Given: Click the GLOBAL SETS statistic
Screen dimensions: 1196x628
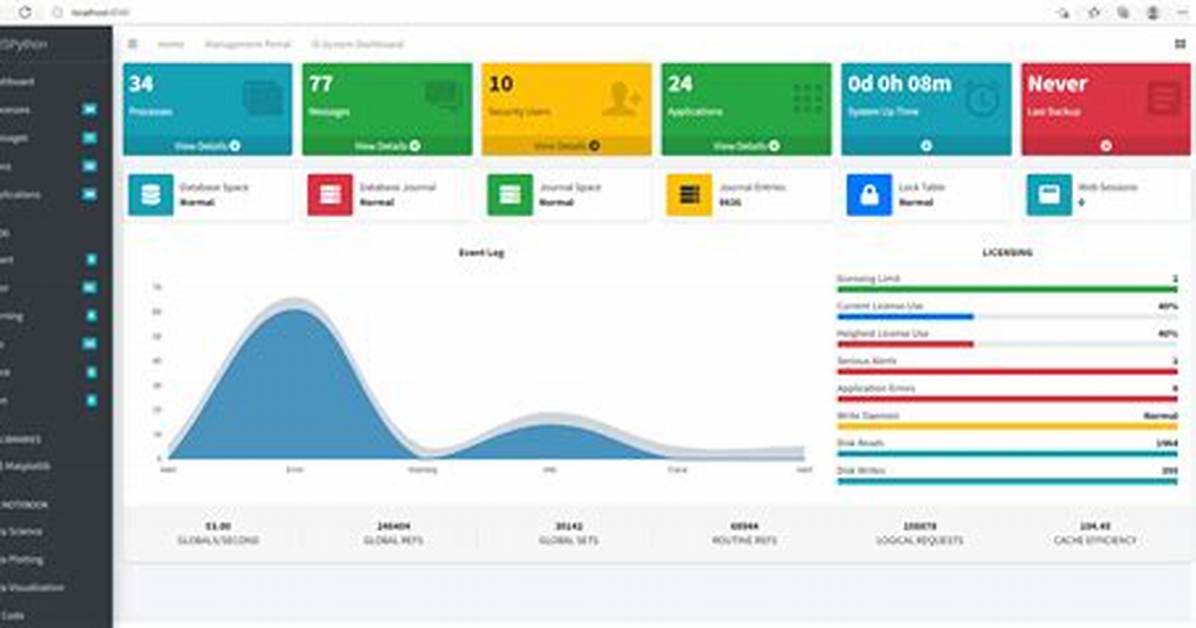Looking at the screenshot, I should [569, 533].
